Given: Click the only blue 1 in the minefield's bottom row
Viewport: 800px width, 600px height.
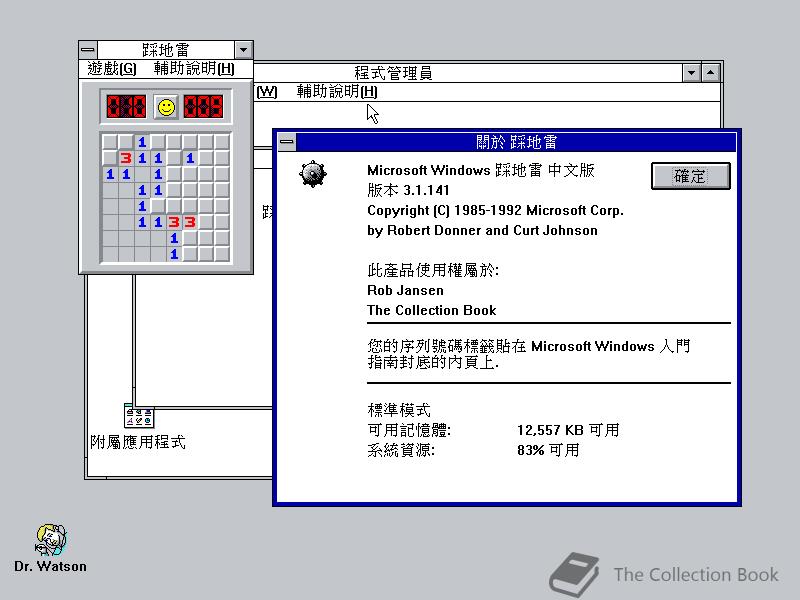Looking at the screenshot, I should pyautogui.click(x=174, y=254).
